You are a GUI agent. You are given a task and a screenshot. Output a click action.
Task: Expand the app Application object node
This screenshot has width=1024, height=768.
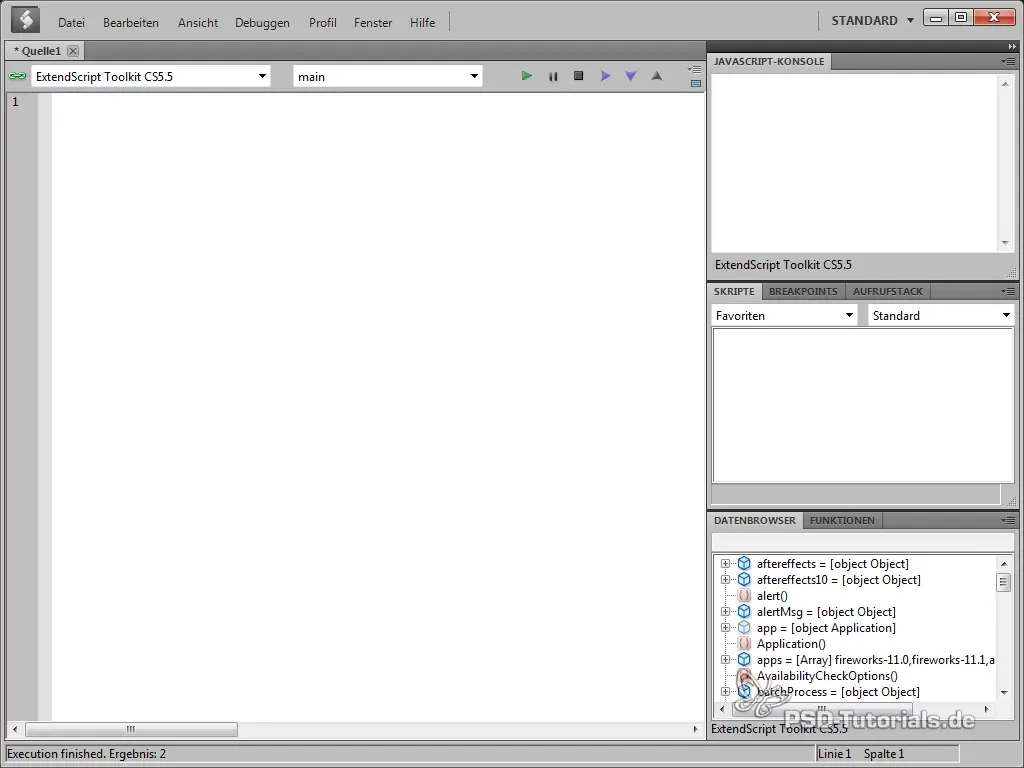click(725, 628)
